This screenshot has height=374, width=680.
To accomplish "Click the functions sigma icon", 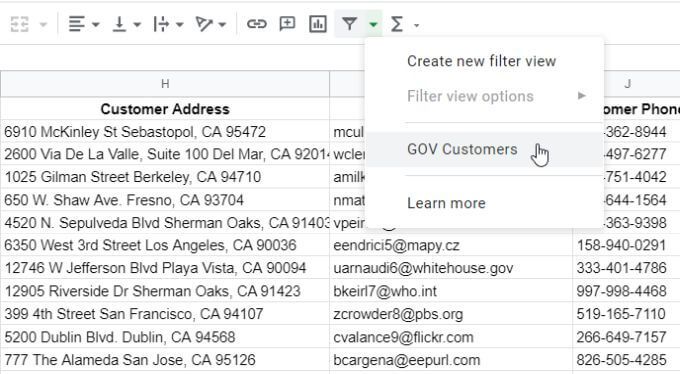I will pyautogui.click(x=397, y=24).
